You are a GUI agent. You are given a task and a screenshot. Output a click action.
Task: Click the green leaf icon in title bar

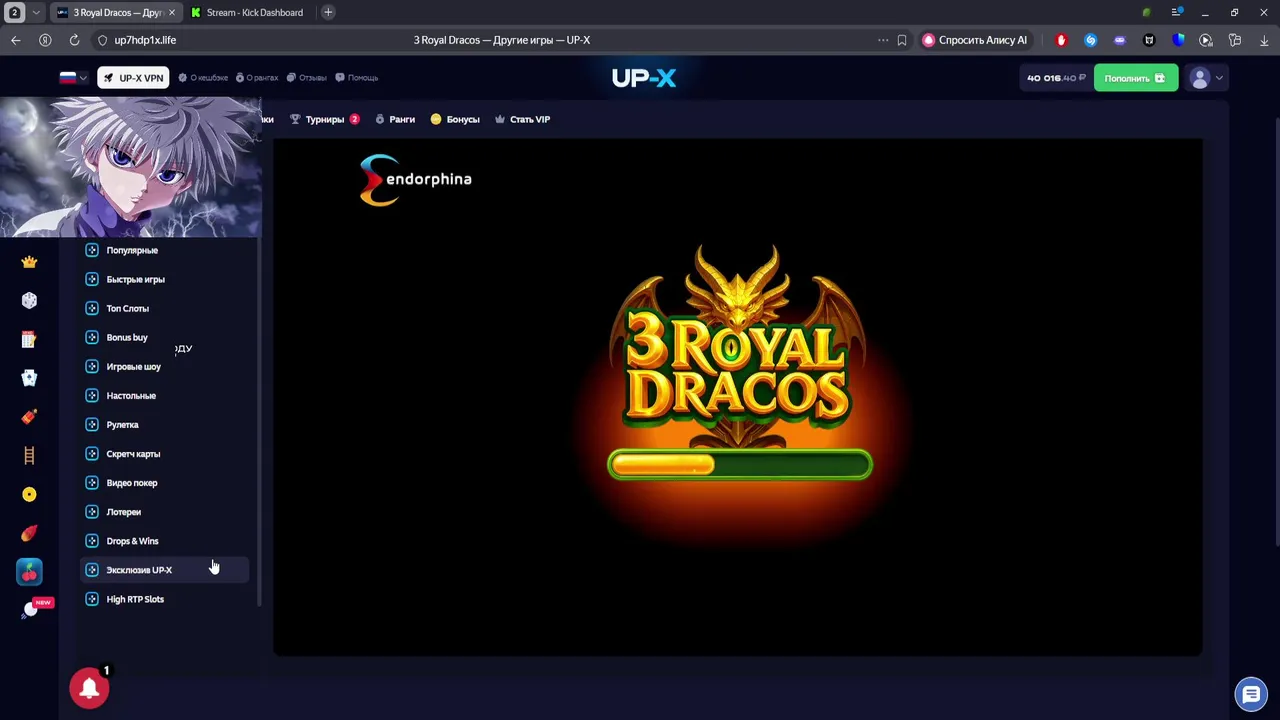click(1146, 13)
